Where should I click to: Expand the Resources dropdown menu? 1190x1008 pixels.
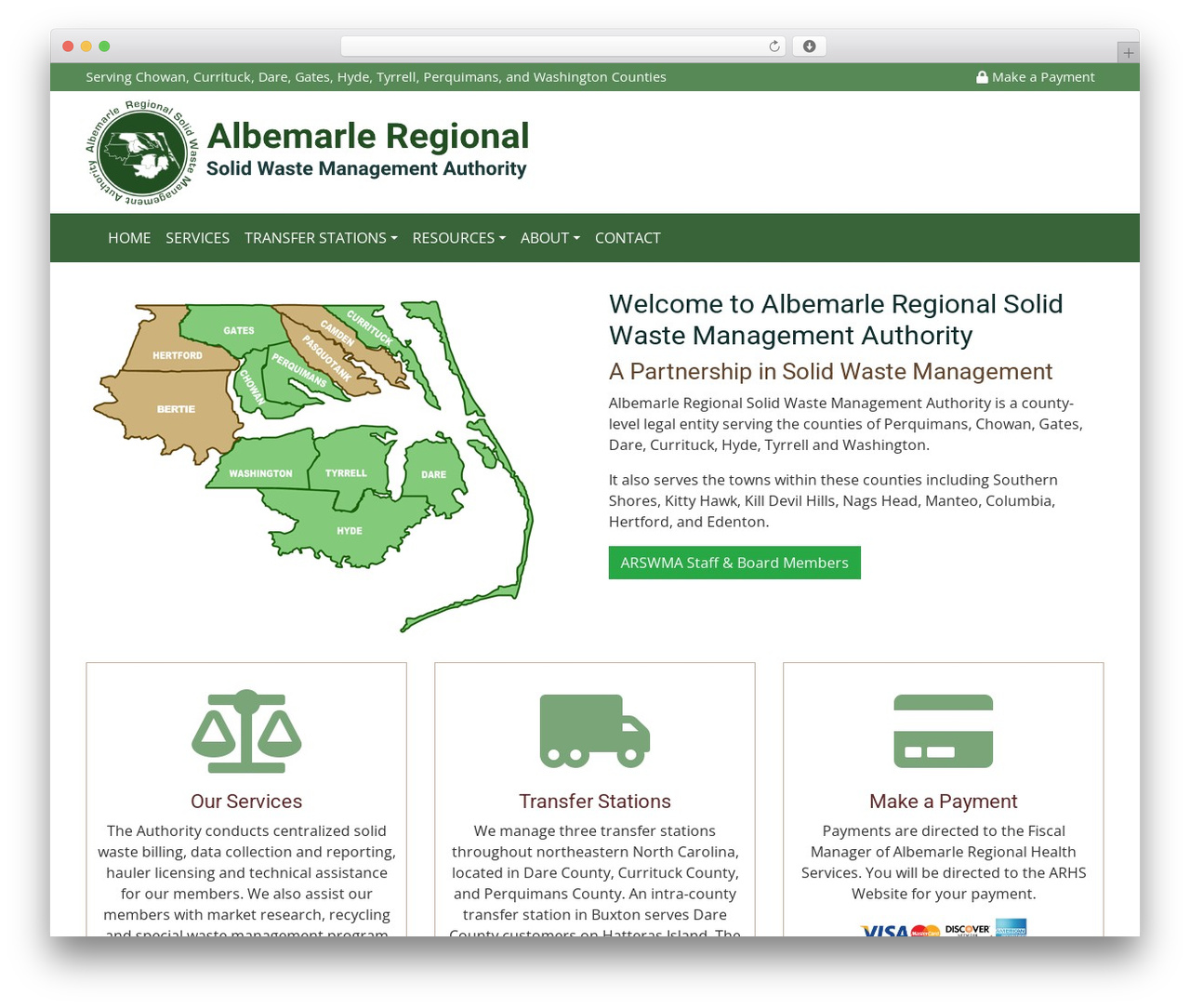pos(459,238)
